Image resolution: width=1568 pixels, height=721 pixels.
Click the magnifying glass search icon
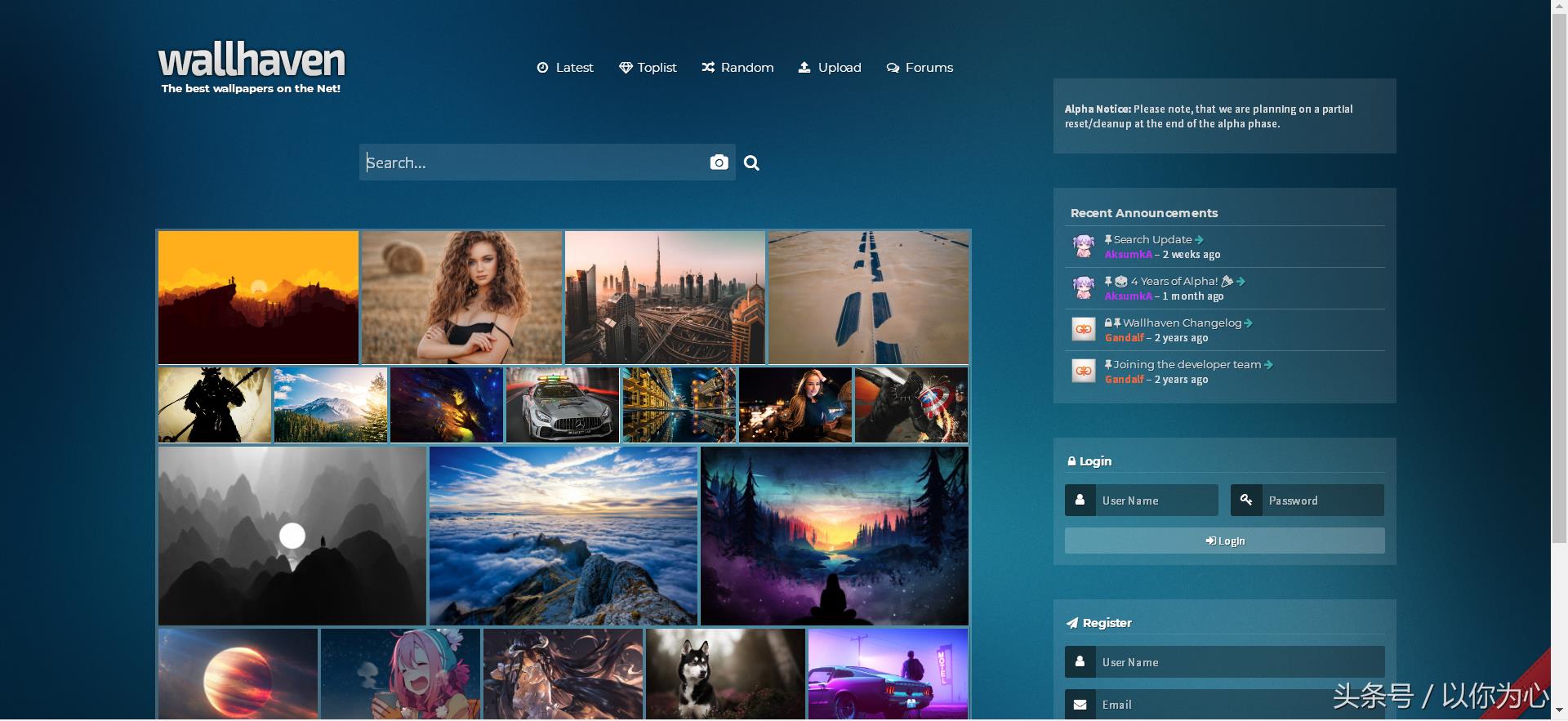coord(751,163)
